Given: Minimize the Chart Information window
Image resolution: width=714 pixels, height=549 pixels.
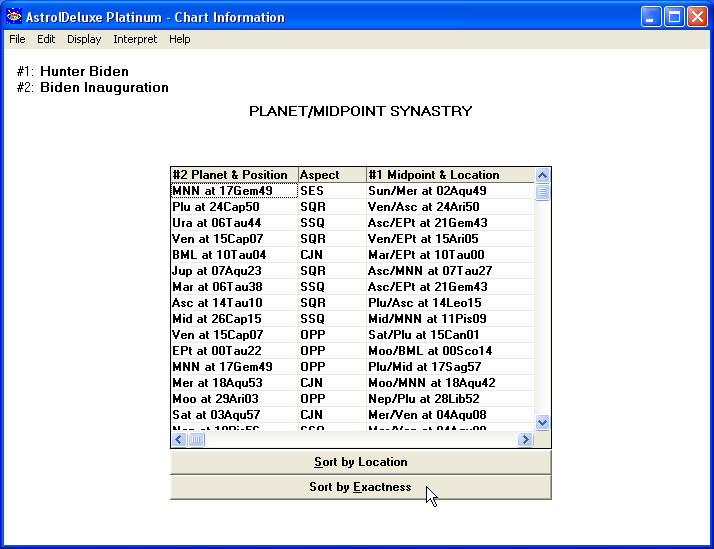Looking at the screenshot, I should (651, 17).
